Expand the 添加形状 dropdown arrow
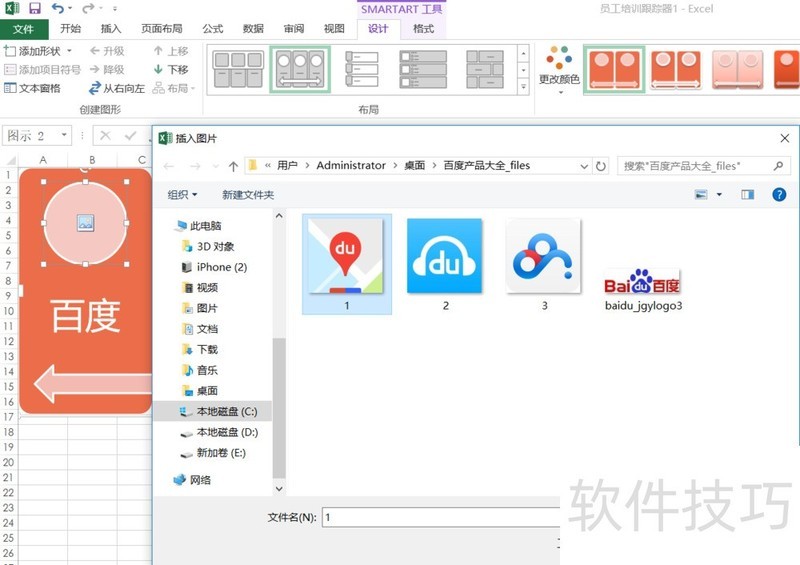800x565 pixels. 69,51
